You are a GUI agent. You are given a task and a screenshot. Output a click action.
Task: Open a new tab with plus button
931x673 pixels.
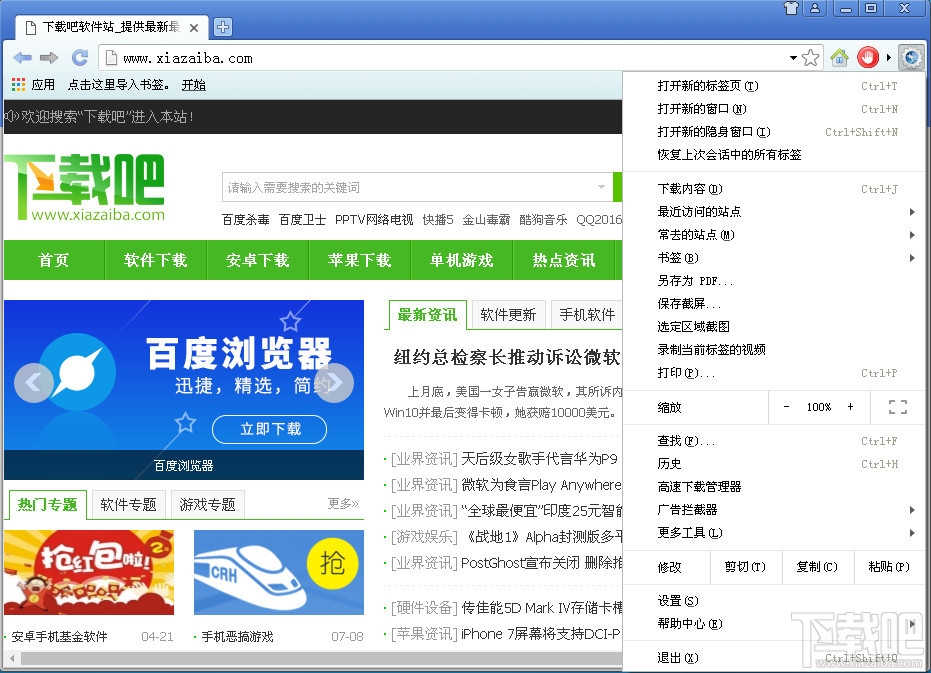coord(223,27)
